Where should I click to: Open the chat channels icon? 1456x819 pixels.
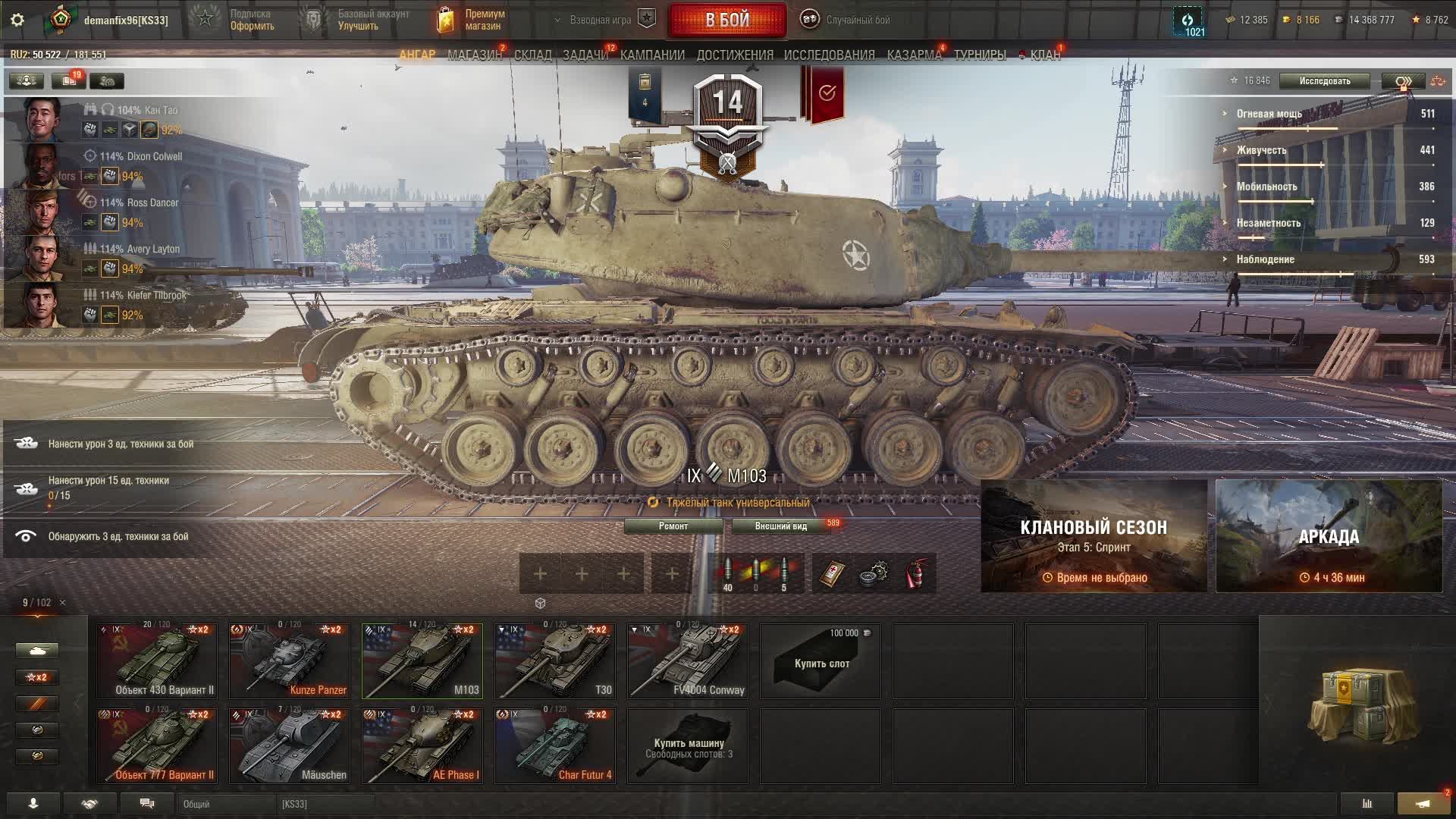click(147, 803)
